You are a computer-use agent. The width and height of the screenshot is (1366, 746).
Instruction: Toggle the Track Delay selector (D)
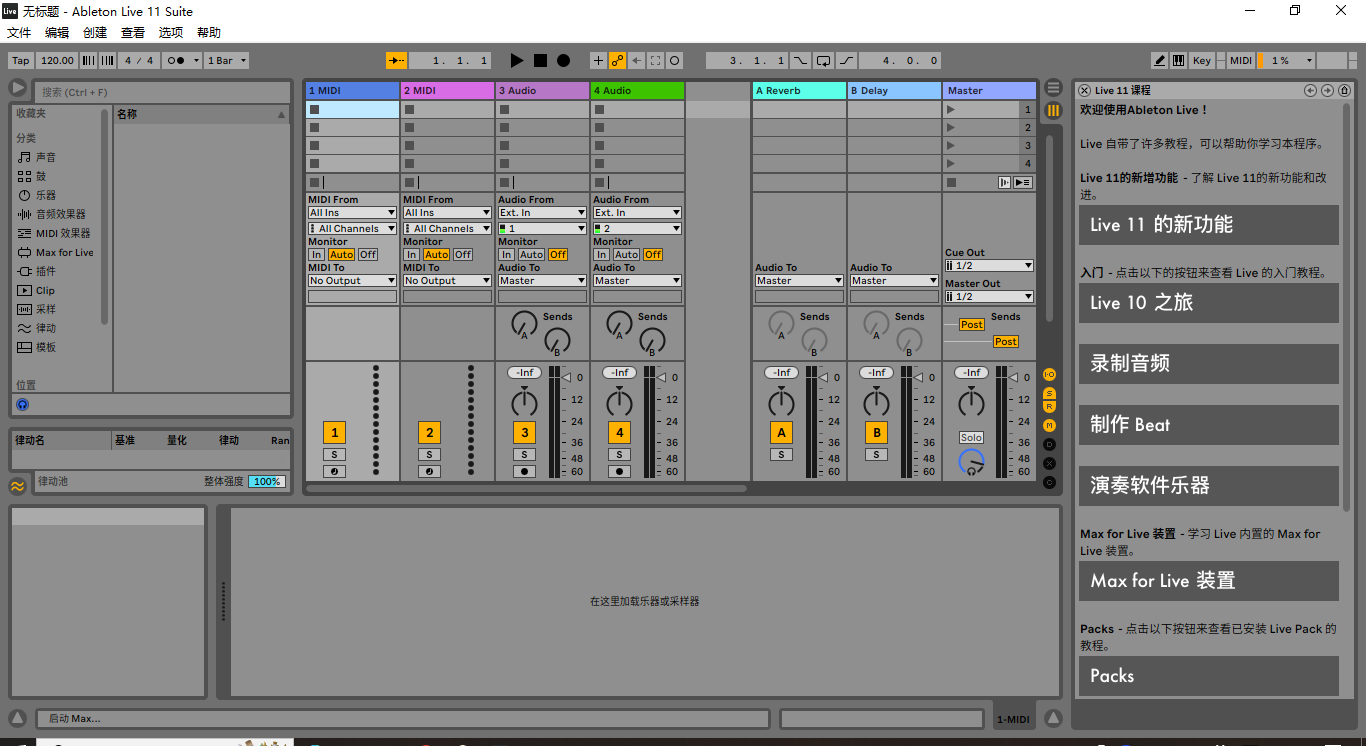pos(1049,444)
